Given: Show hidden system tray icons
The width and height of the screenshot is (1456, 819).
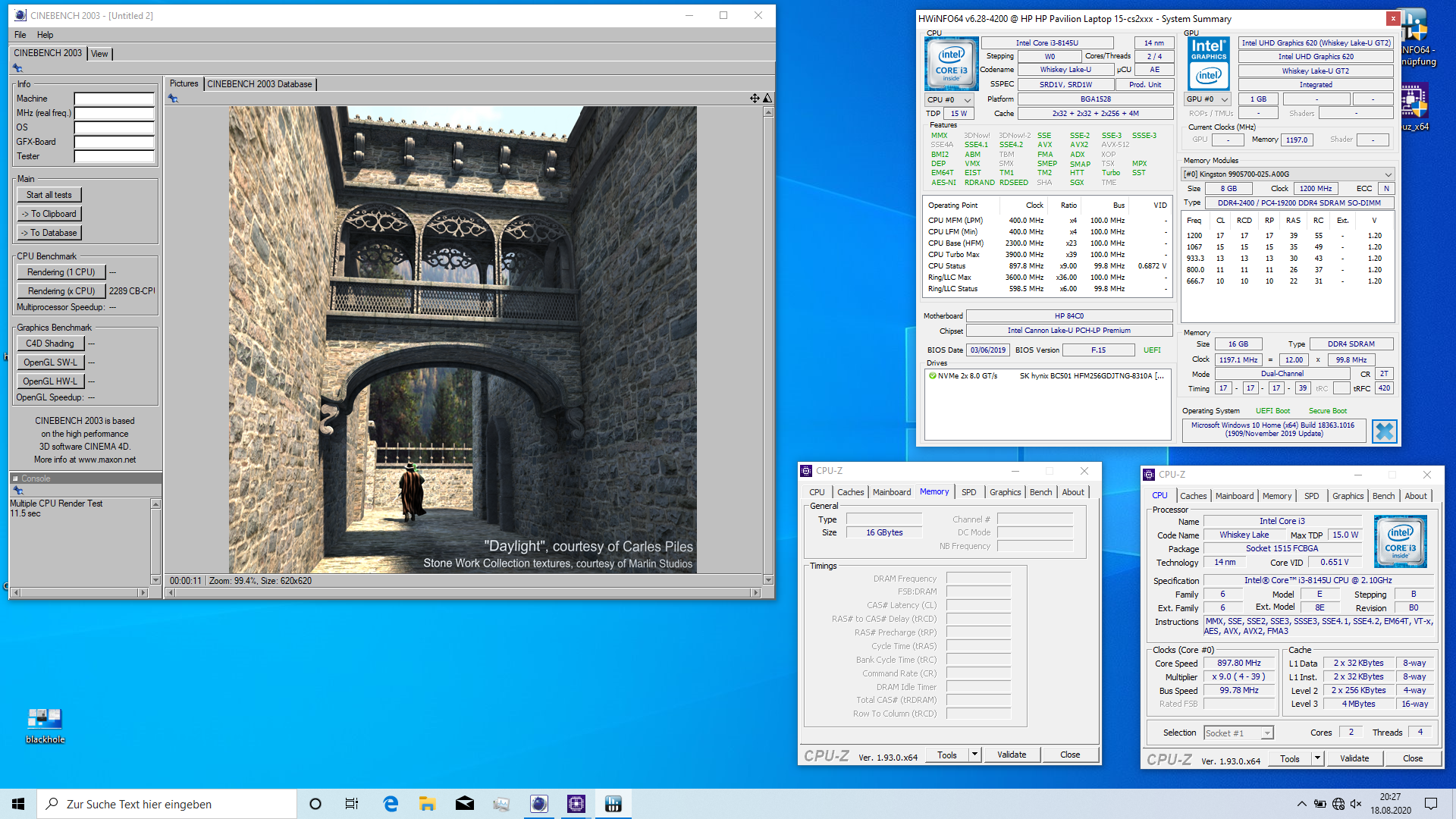Looking at the screenshot, I should (1301, 804).
